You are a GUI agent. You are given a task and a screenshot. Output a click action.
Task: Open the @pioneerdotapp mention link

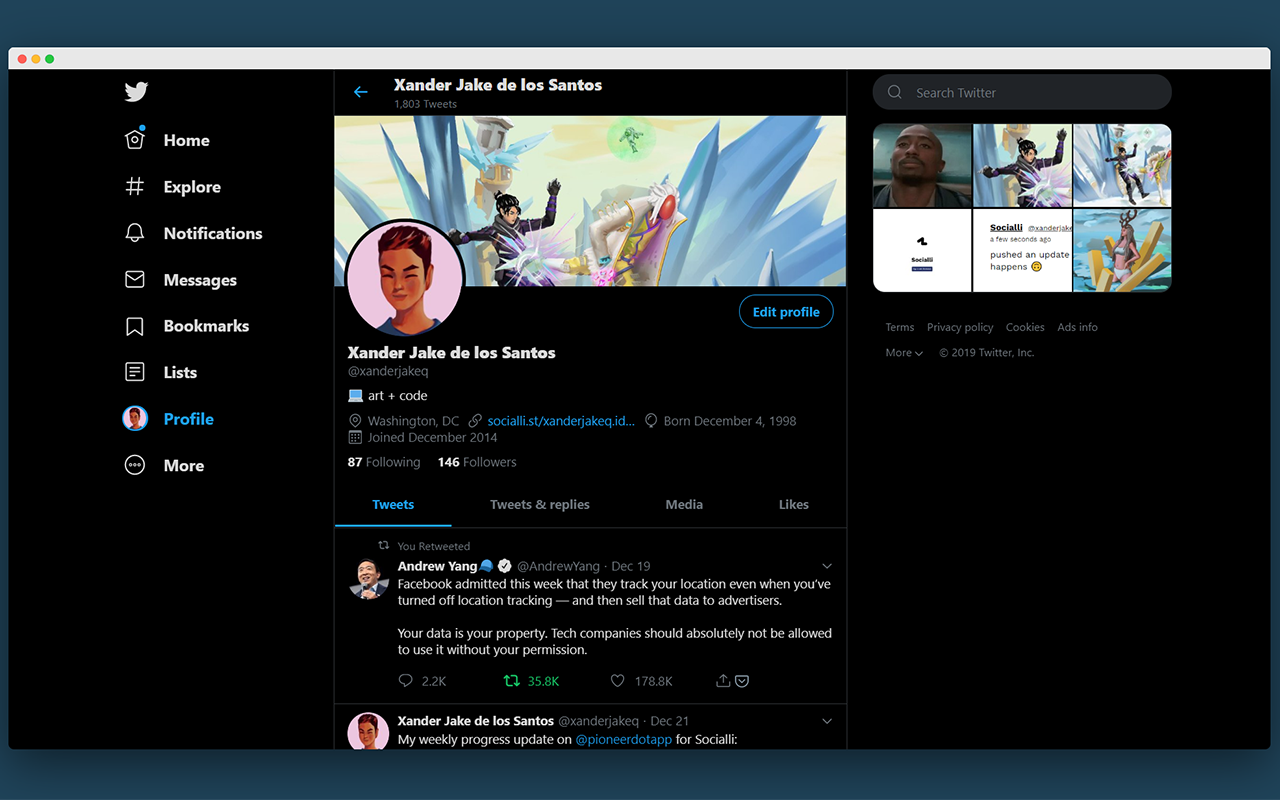[x=624, y=739]
